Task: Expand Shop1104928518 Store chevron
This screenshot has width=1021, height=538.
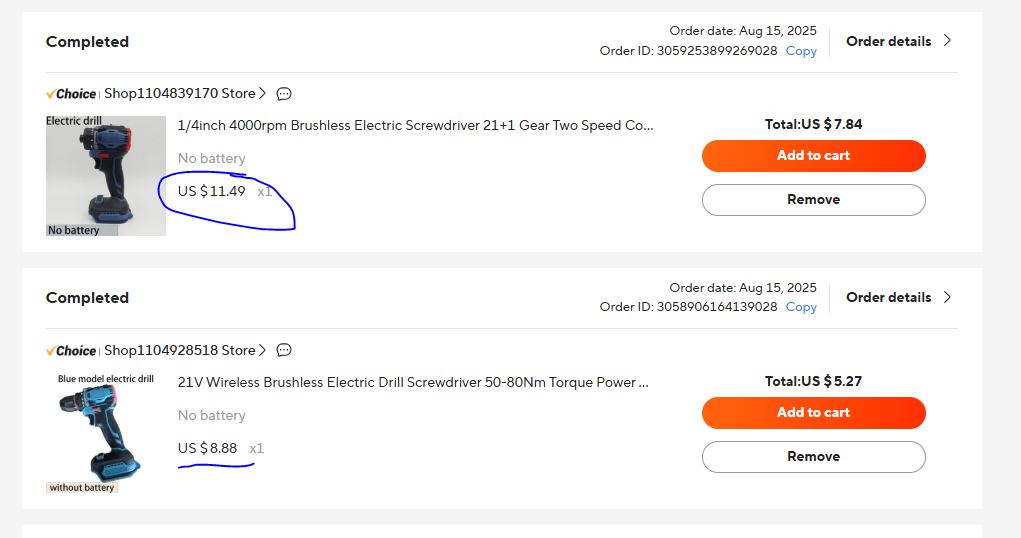Action: point(263,351)
